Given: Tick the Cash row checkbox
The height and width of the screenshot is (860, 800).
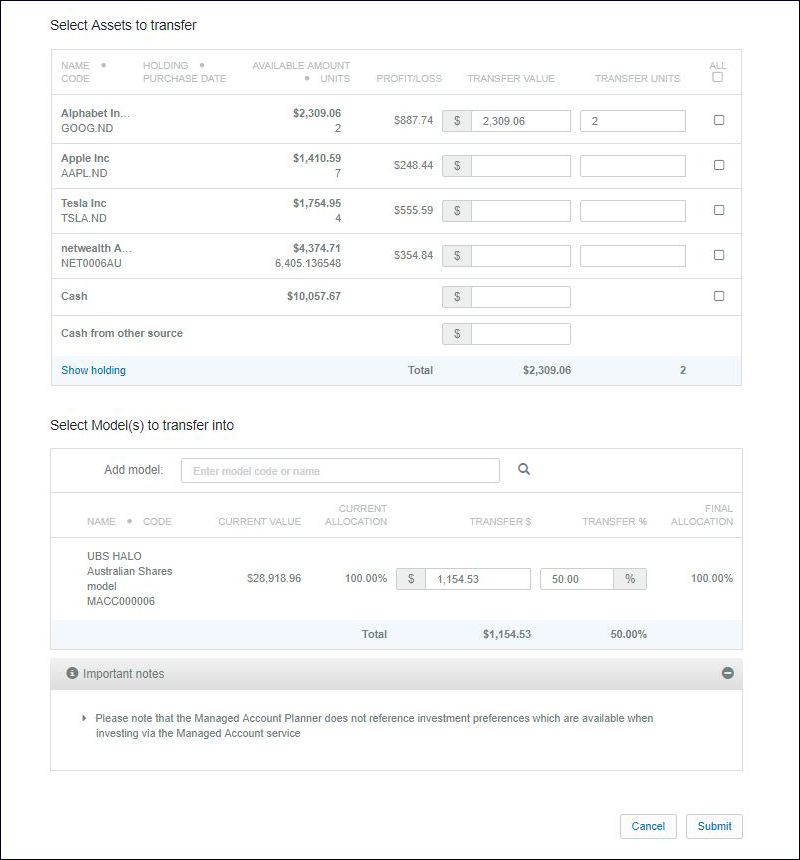Looking at the screenshot, I should pyautogui.click(x=718, y=296).
